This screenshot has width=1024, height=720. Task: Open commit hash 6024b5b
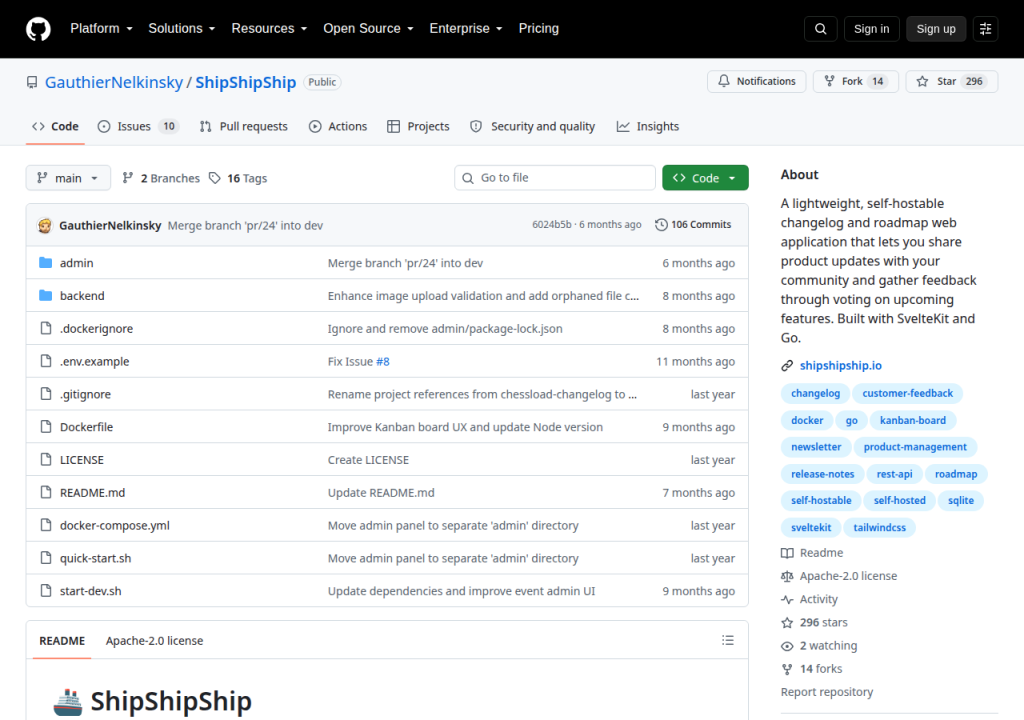tap(551, 225)
